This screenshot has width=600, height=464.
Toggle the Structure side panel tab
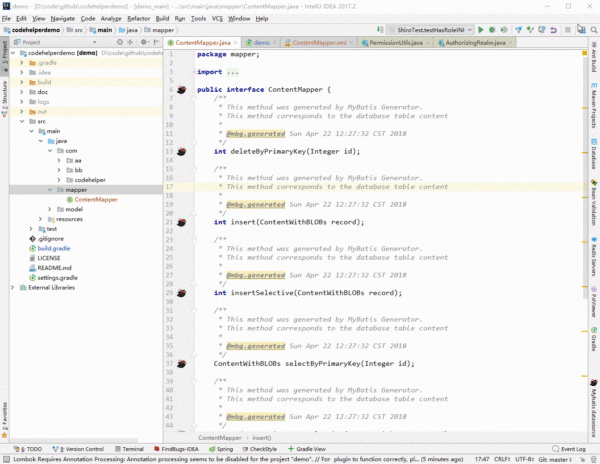[4, 98]
